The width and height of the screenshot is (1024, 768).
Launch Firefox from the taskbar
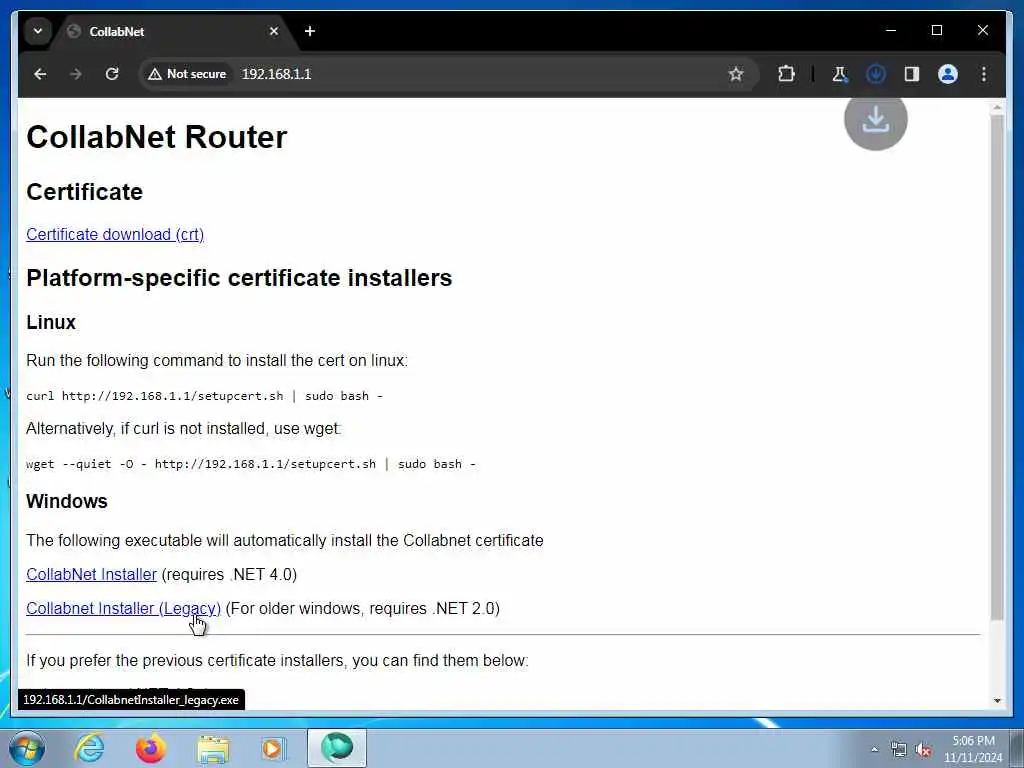(150, 748)
